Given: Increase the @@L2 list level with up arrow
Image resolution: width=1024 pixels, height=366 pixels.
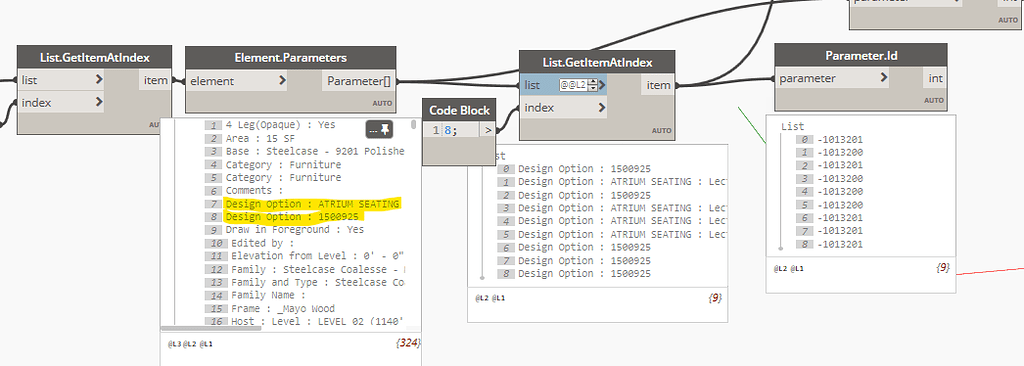Looking at the screenshot, I should point(592,82).
